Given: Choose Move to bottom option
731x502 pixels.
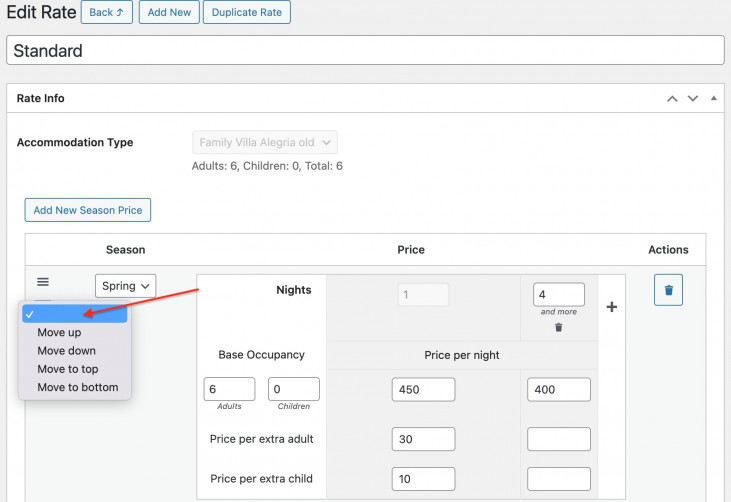Looking at the screenshot, I should pyautogui.click(x=77, y=387).
